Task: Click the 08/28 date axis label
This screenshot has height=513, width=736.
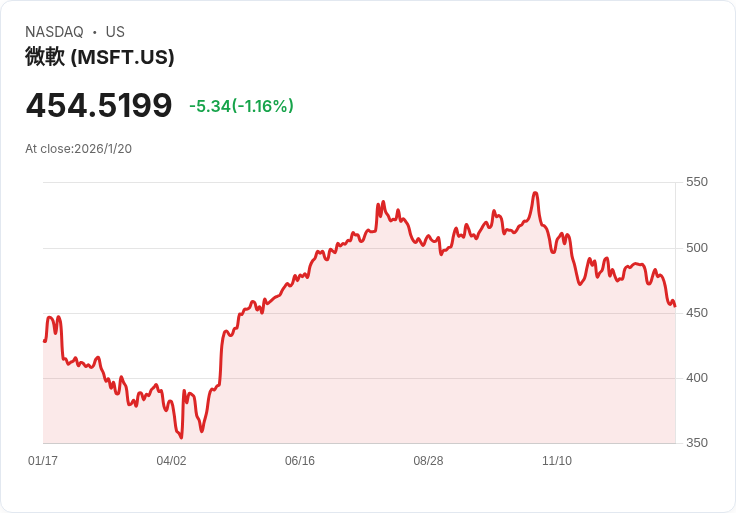Action: (x=428, y=460)
